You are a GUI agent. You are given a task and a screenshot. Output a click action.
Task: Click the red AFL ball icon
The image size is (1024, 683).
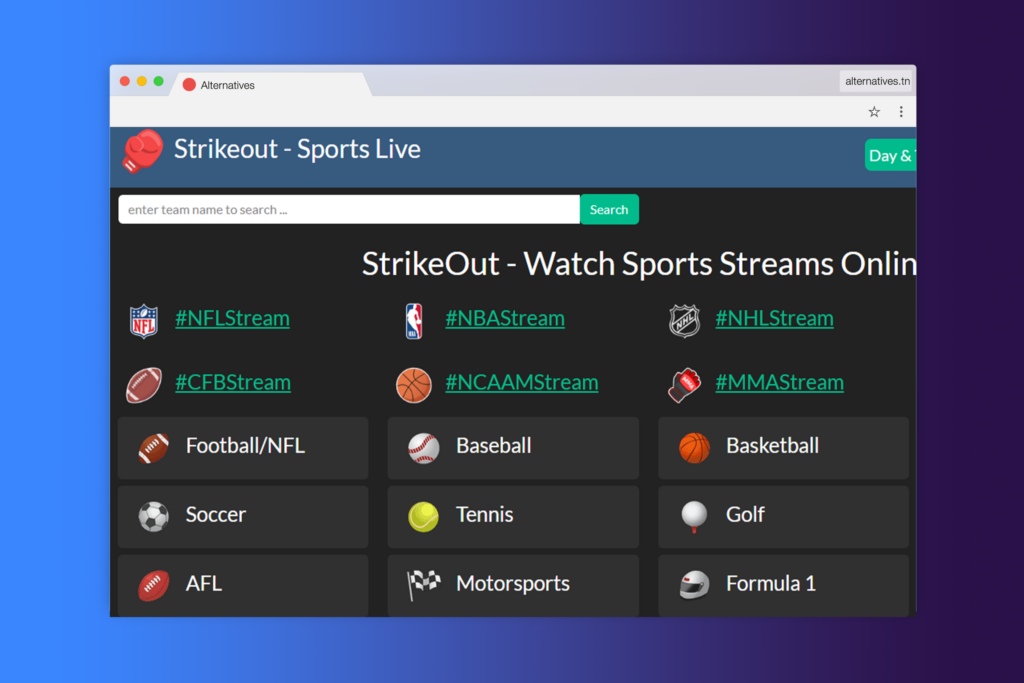154,586
